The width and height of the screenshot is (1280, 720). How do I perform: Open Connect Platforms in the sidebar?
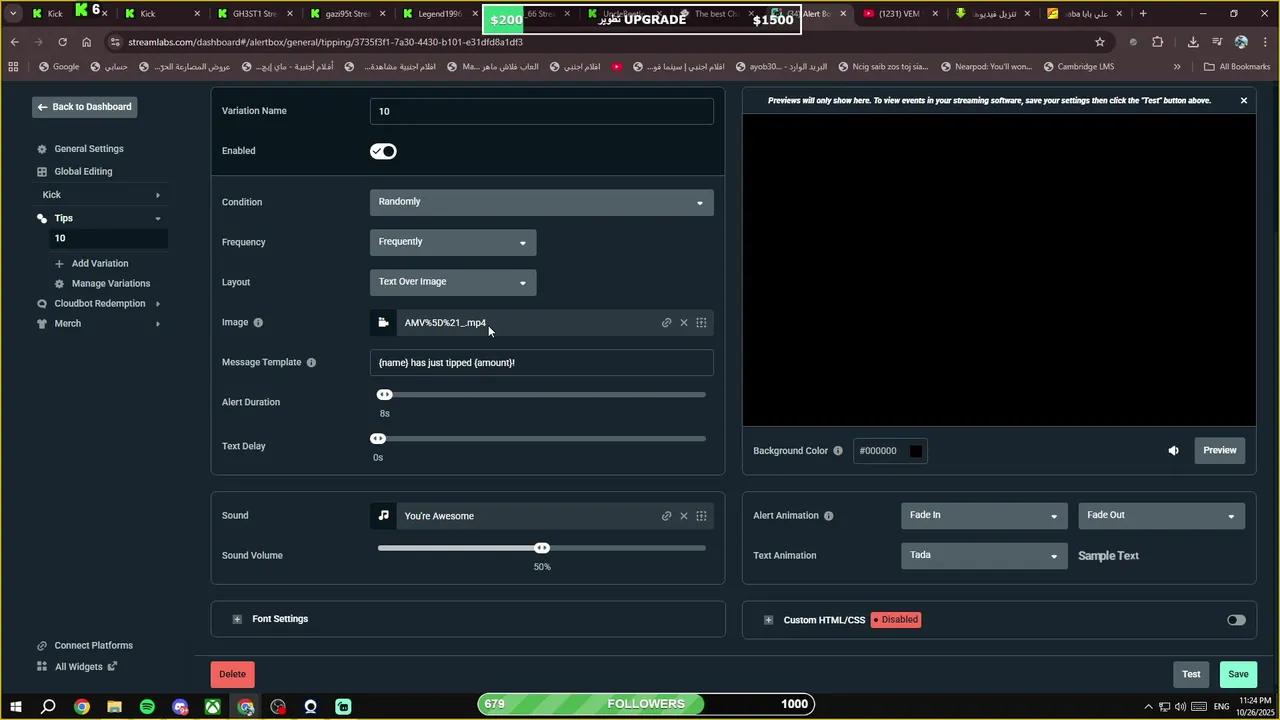[x=93, y=645]
